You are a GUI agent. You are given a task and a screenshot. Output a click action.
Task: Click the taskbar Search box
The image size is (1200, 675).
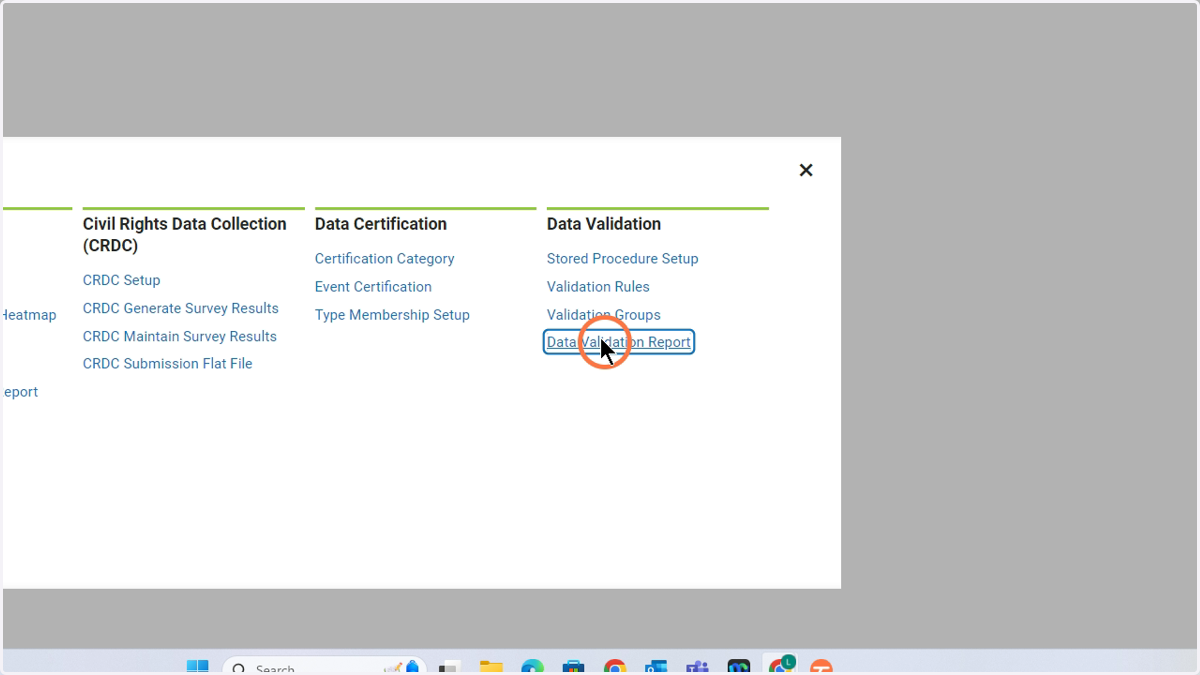[x=324, y=667]
